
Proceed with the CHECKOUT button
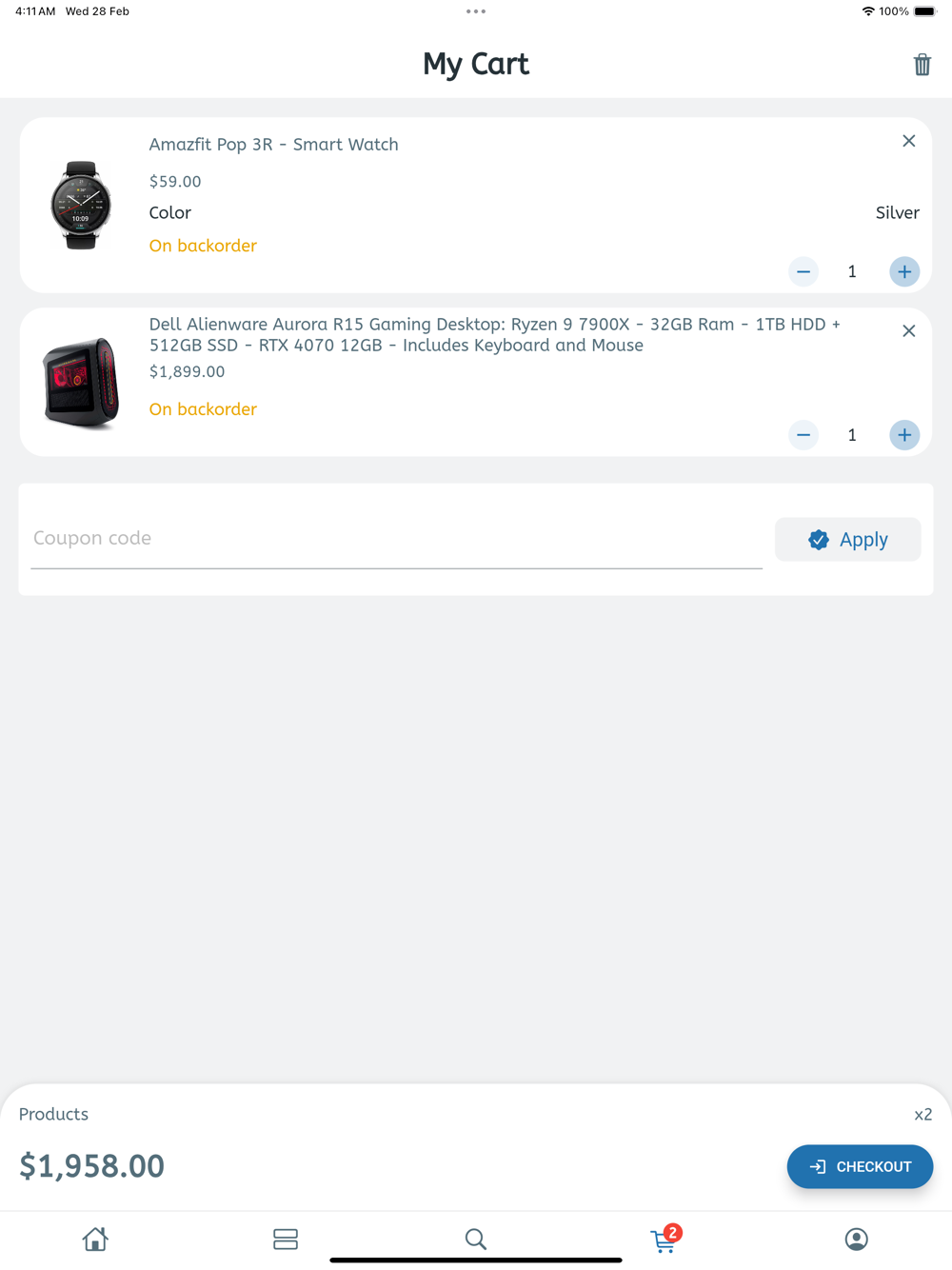[x=860, y=1166]
